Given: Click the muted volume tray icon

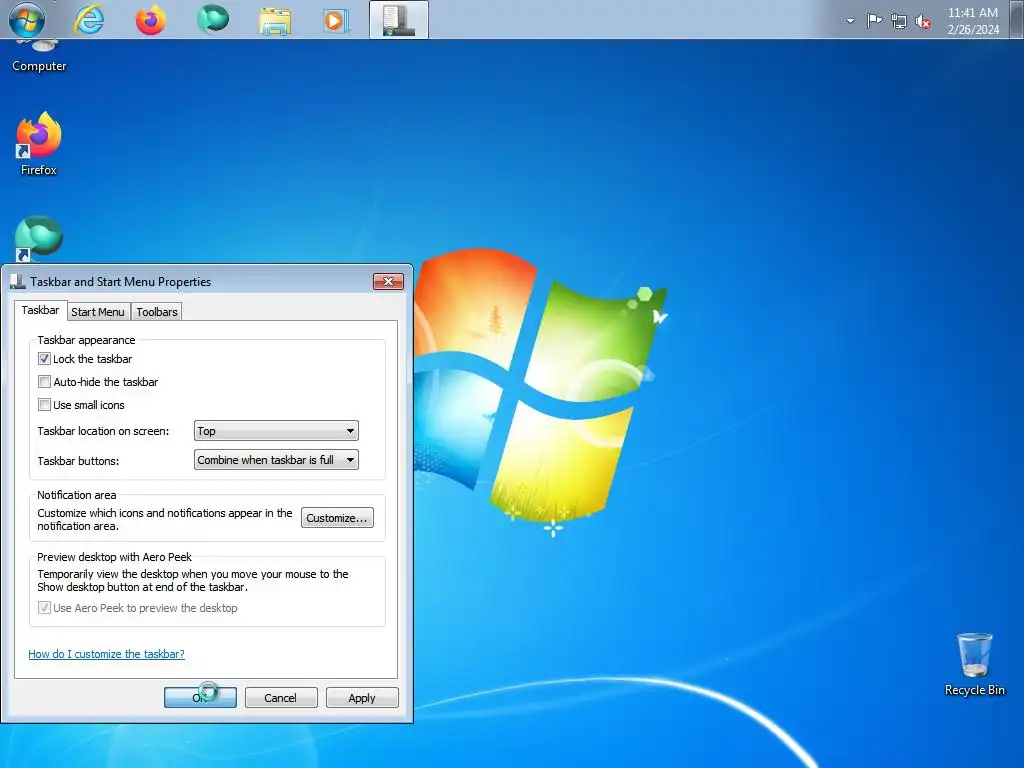Looking at the screenshot, I should pyautogui.click(x=923, y=22).
